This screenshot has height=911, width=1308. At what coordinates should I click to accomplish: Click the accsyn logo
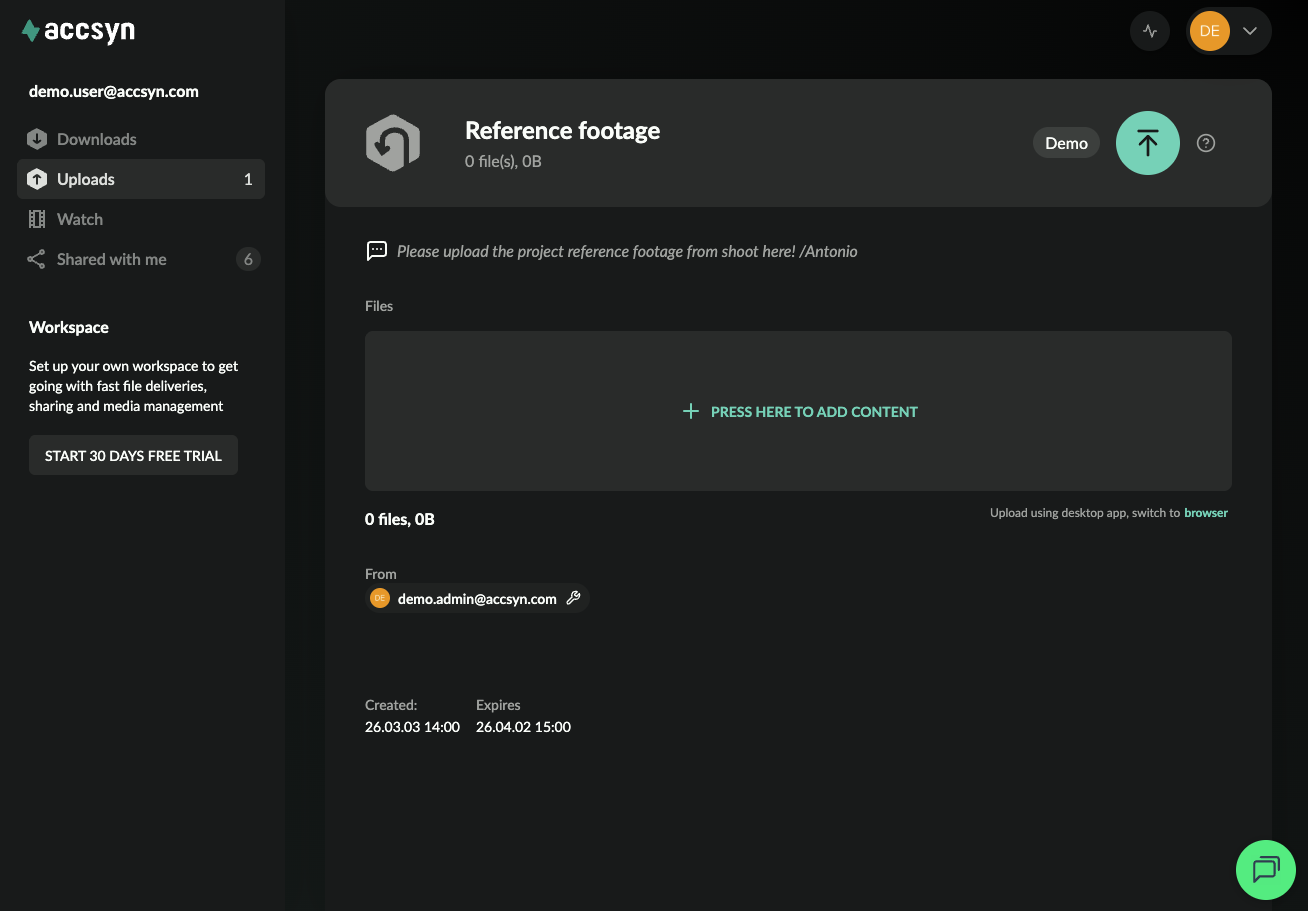coord(78,31)
